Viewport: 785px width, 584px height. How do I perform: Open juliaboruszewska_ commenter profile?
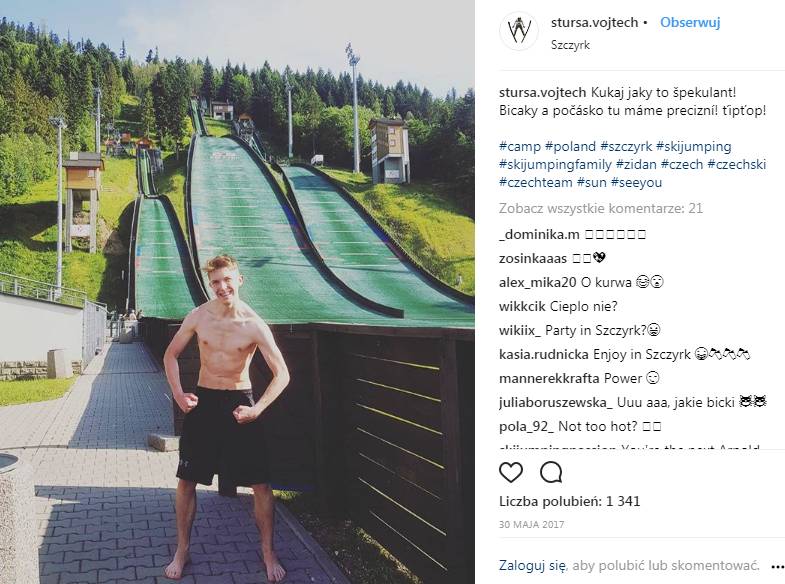[x=556, y=402]
